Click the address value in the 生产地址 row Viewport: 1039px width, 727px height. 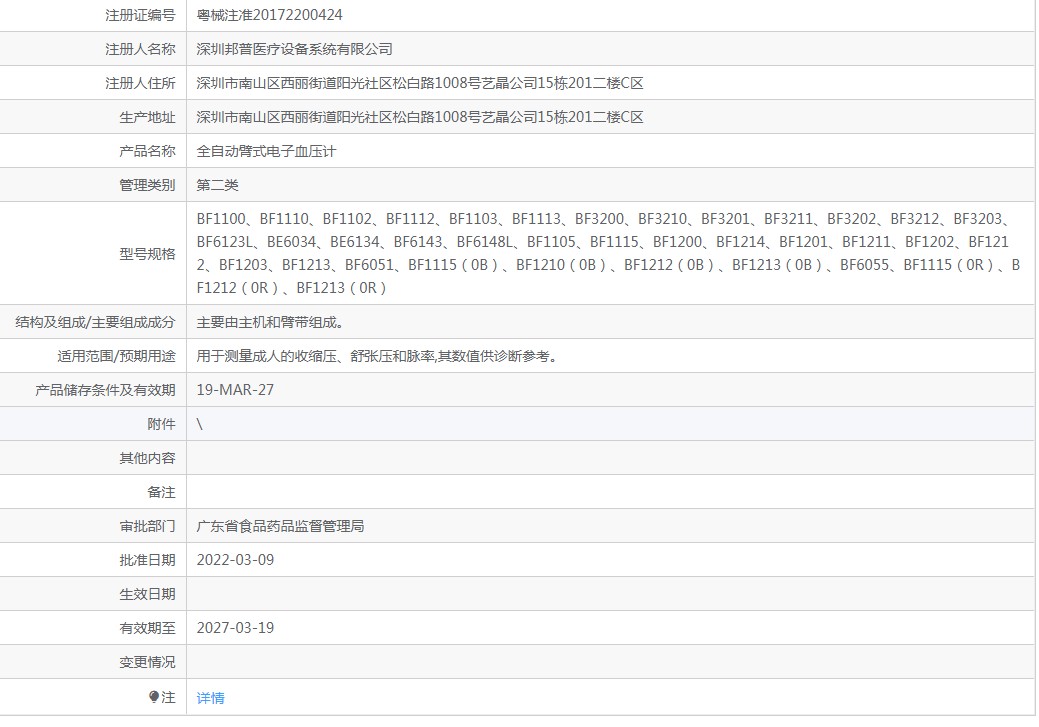420,117
